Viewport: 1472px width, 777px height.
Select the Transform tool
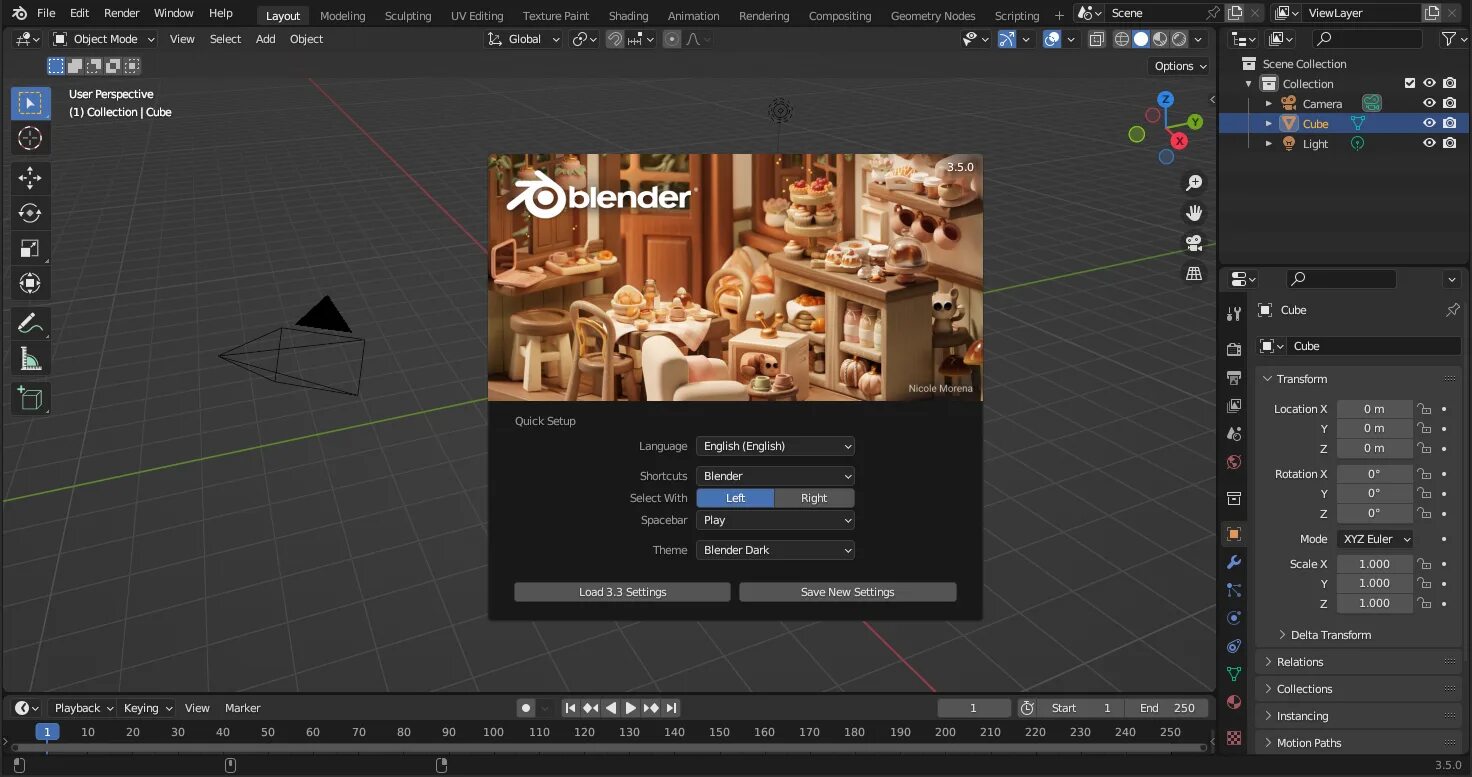[x=30, y=283]
